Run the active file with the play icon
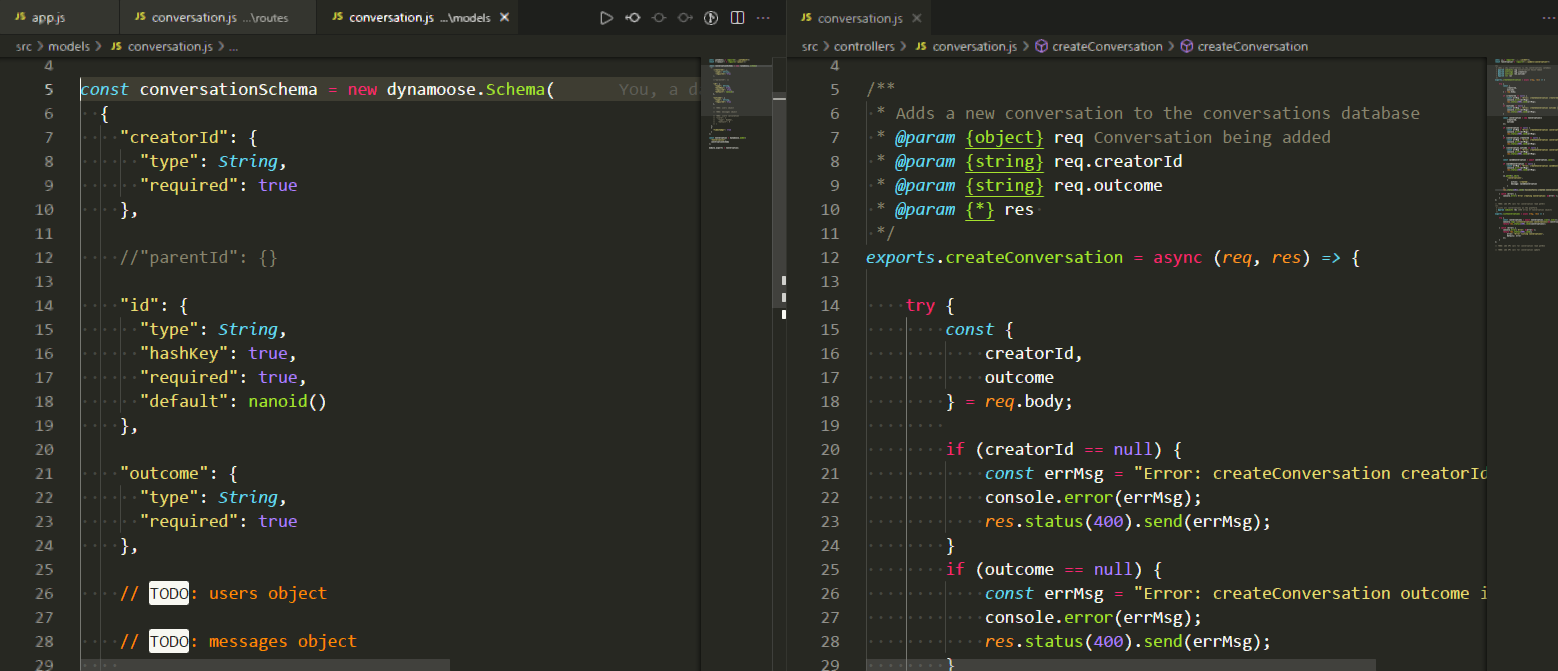This screenshot has height=671, width=1558. (606, 18)
